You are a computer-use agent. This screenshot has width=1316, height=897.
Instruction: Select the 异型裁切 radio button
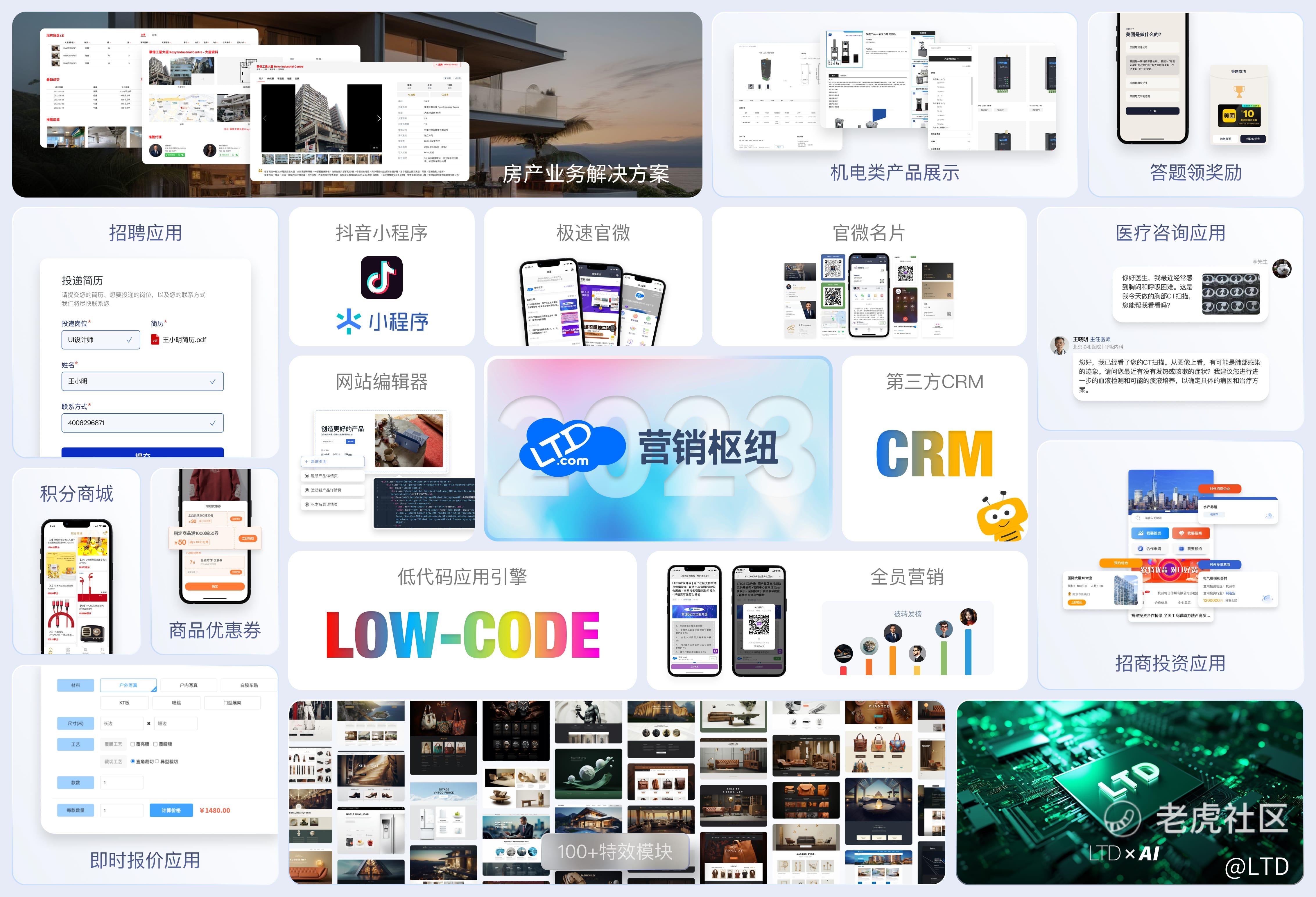[x=157, y=762]
